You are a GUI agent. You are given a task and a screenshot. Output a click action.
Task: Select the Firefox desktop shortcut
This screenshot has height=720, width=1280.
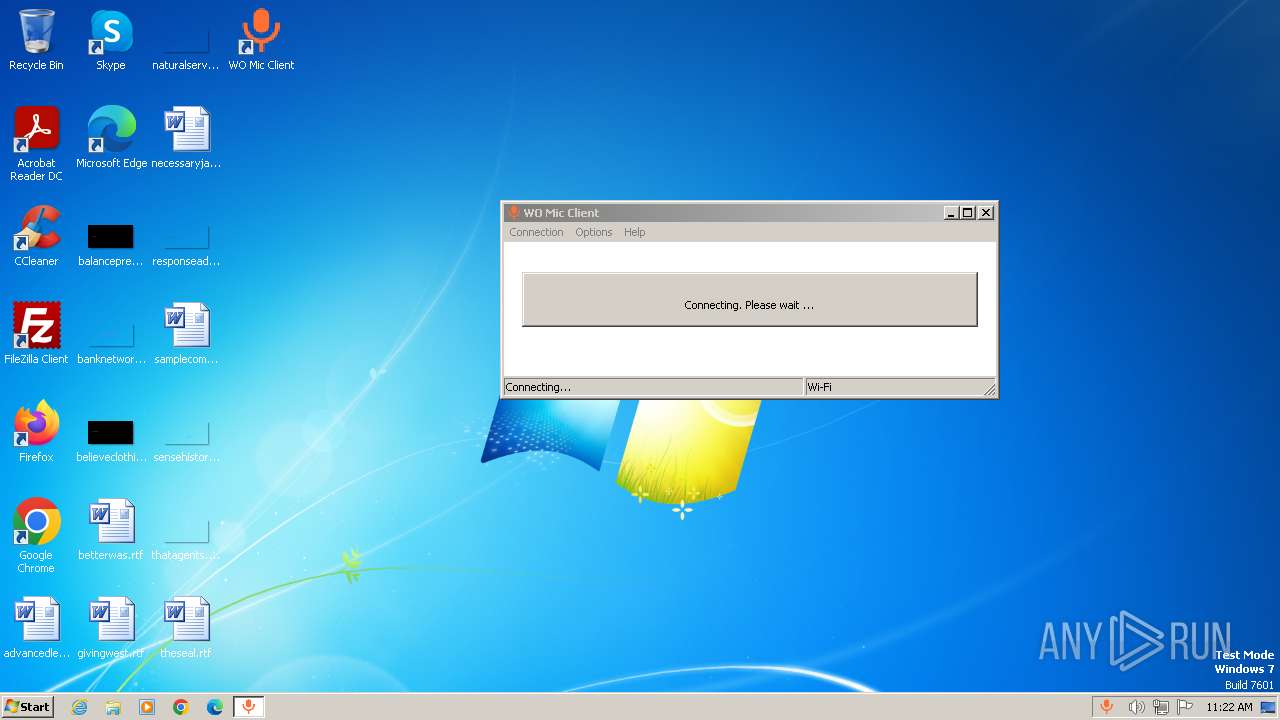pyautogui.click(x=36, y=432)
